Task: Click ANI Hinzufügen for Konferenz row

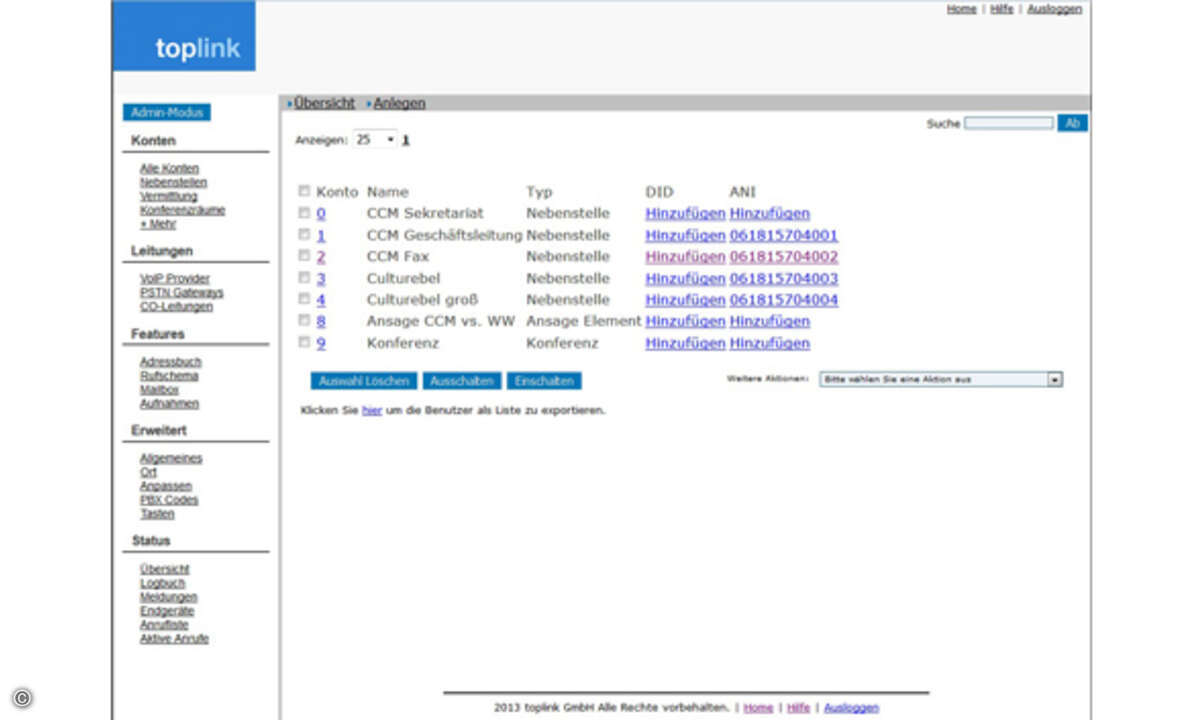Action: [x=770, y=343]
